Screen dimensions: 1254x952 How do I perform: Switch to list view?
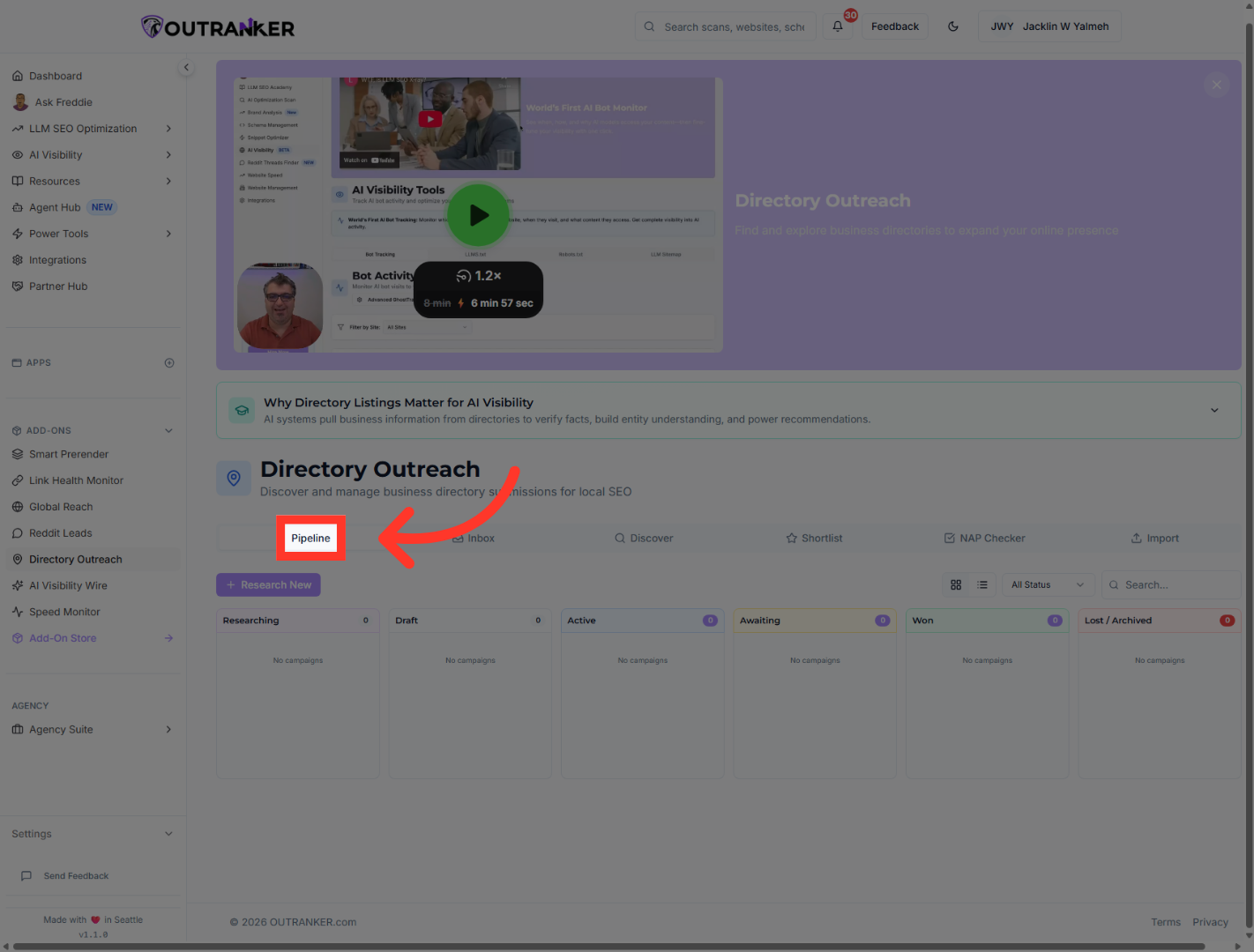click(982, 585)
